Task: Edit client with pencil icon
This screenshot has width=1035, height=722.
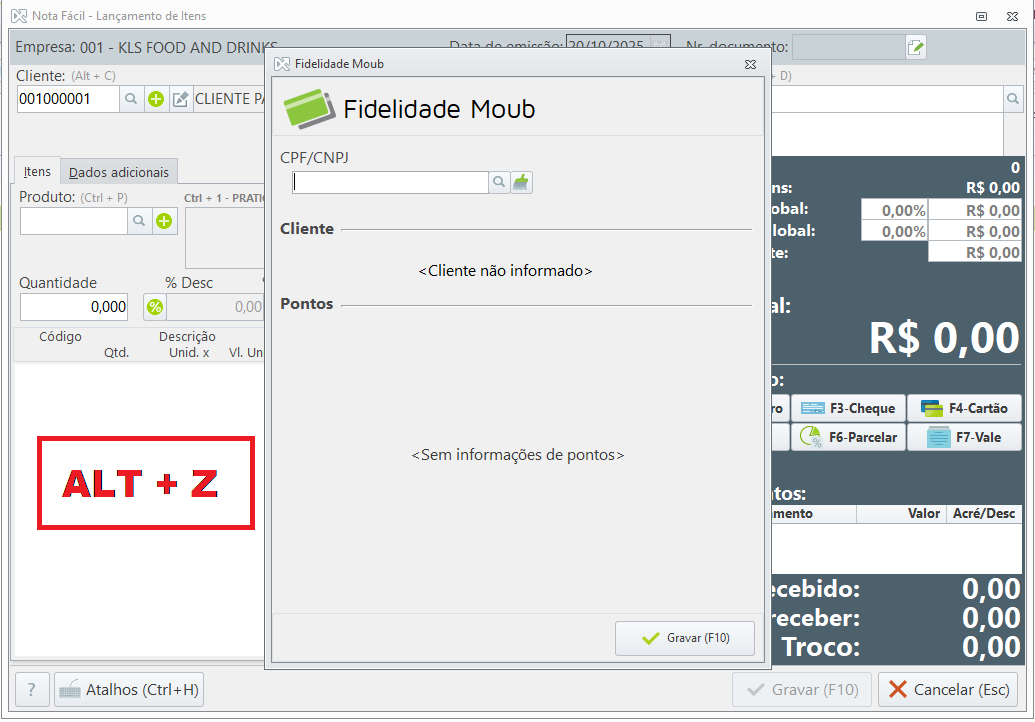Action: [181, 99]
